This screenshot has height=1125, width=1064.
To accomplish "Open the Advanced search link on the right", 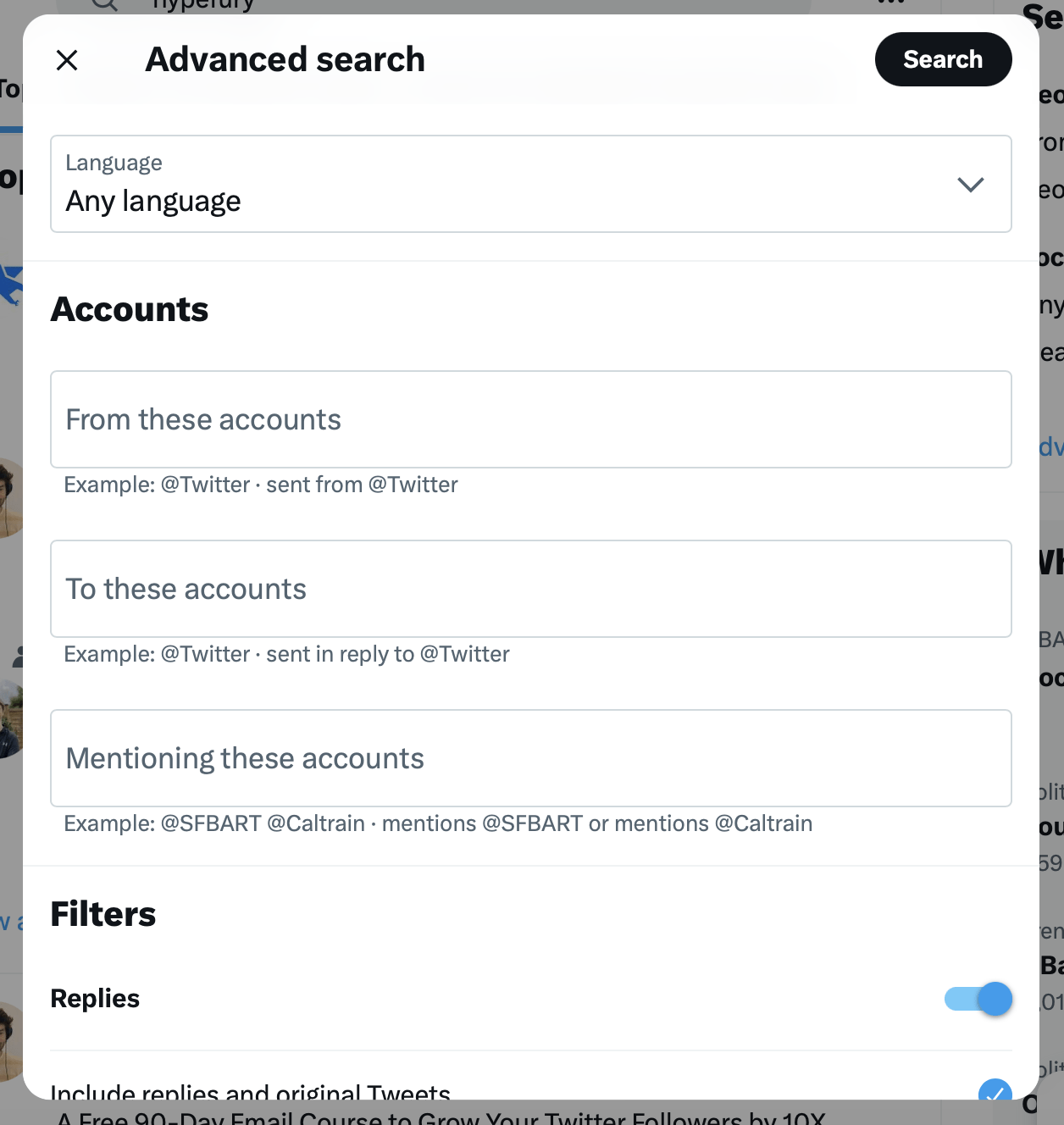I will pyautogui.click(x=1050, y=446).
